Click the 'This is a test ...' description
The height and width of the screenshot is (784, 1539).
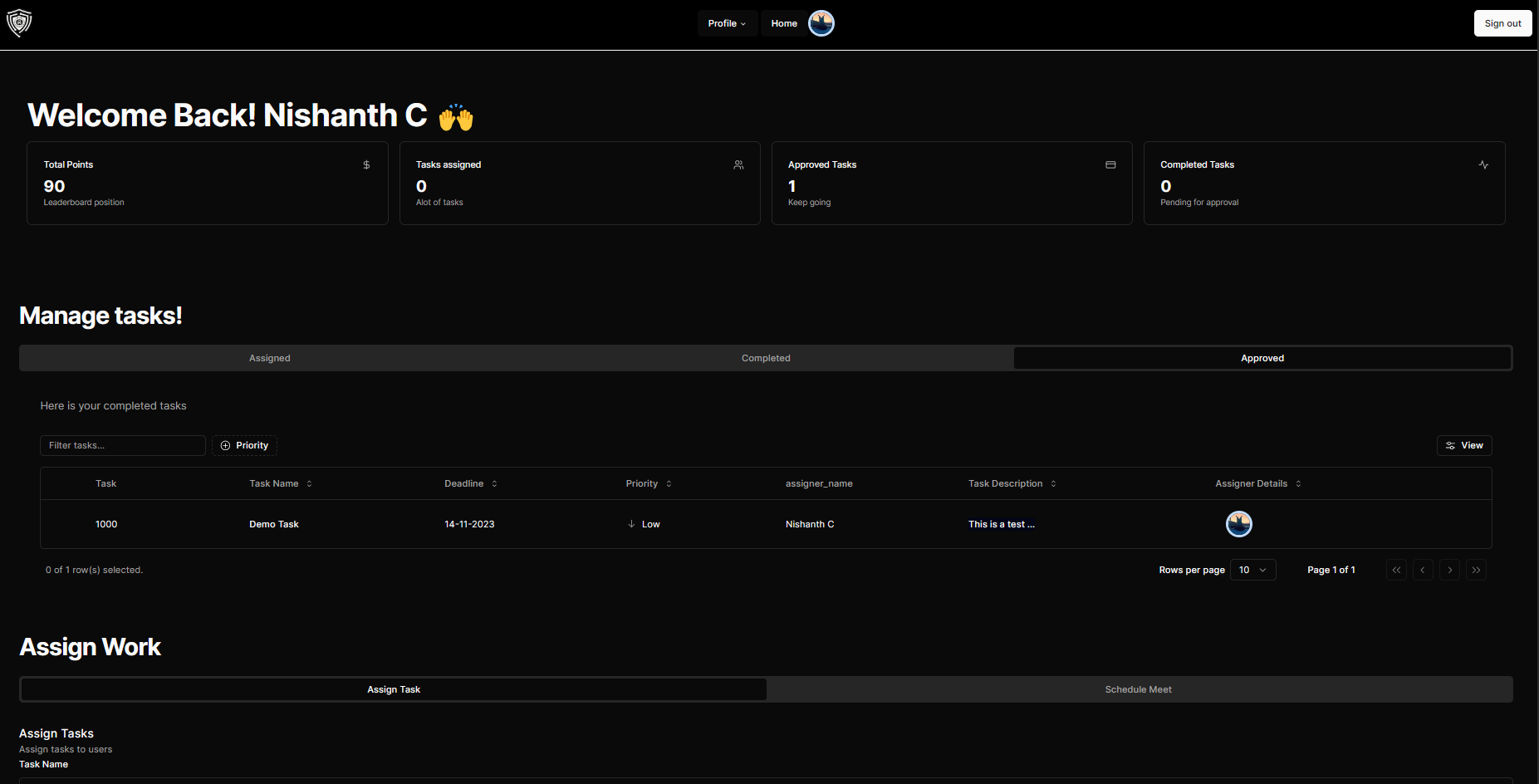pos(1002,524)
